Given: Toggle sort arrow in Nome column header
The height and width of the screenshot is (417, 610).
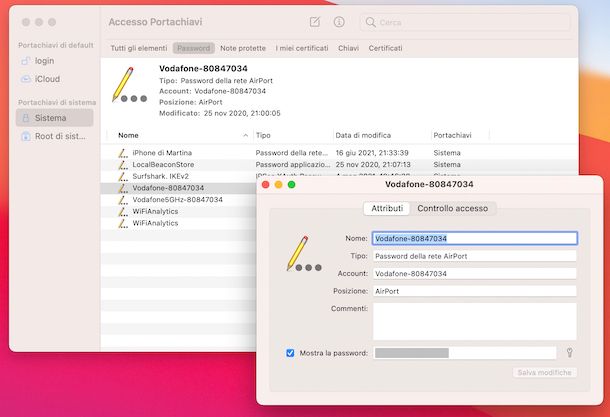Looking at the screenshot, I should (245, 135).
